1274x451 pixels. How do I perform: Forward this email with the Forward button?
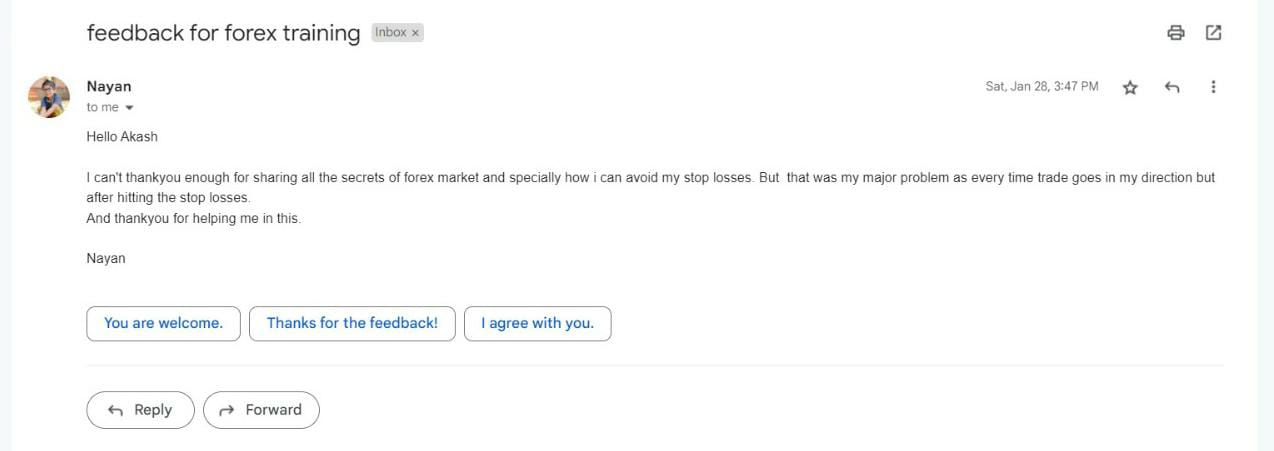coord(261,410)
